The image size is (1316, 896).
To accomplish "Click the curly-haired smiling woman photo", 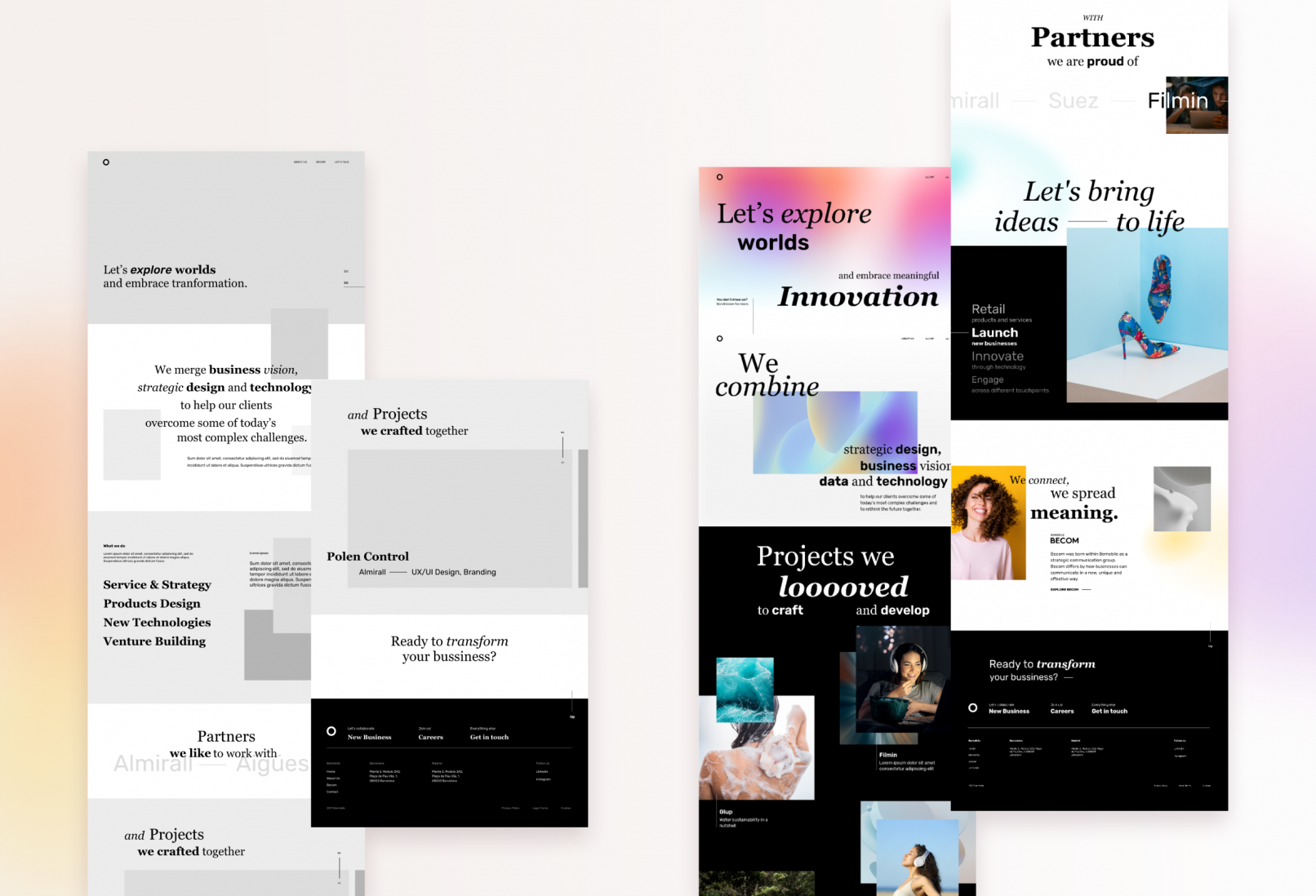I will coord(988,522).
